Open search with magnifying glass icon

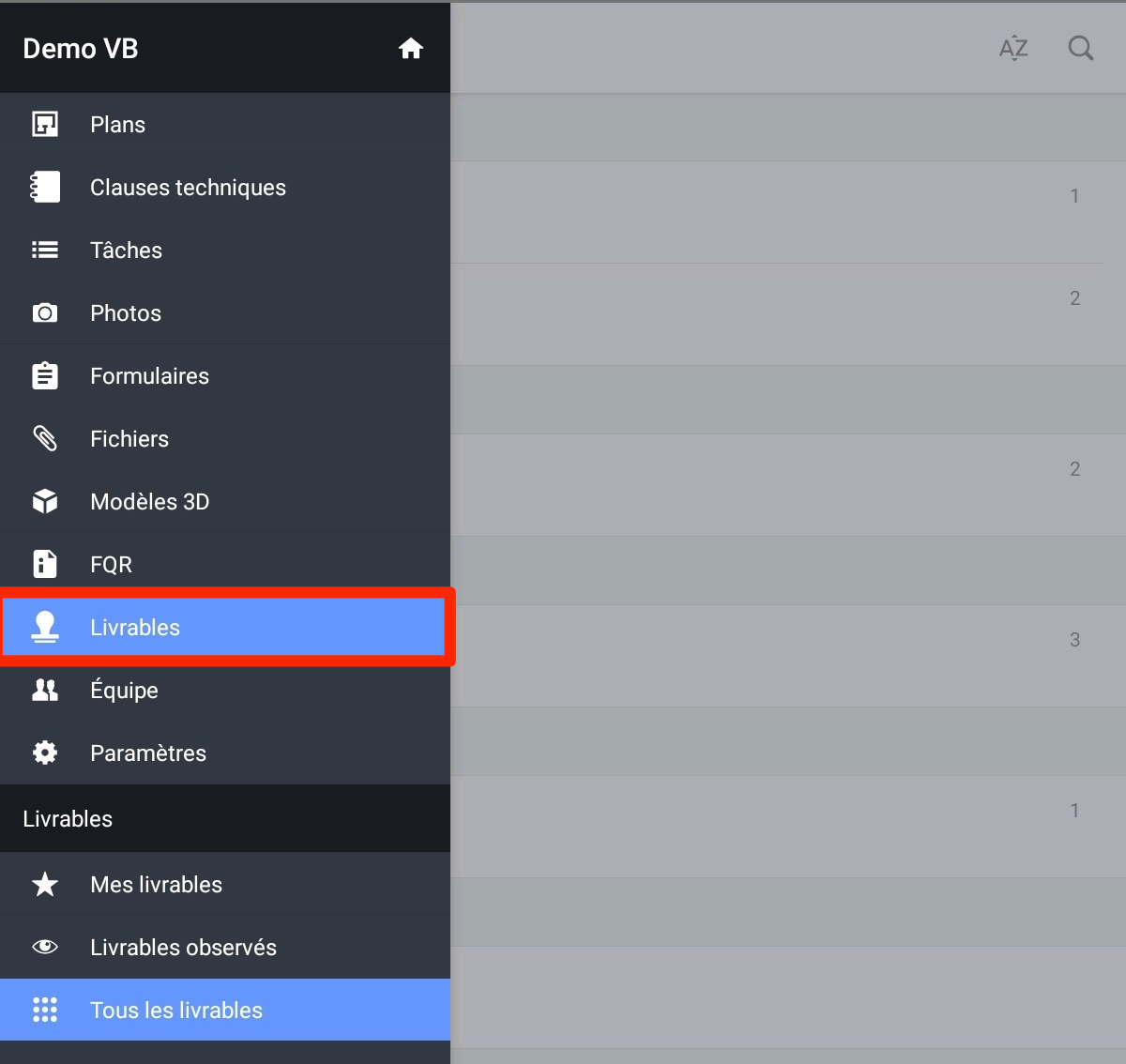(x=1081, y=48)
